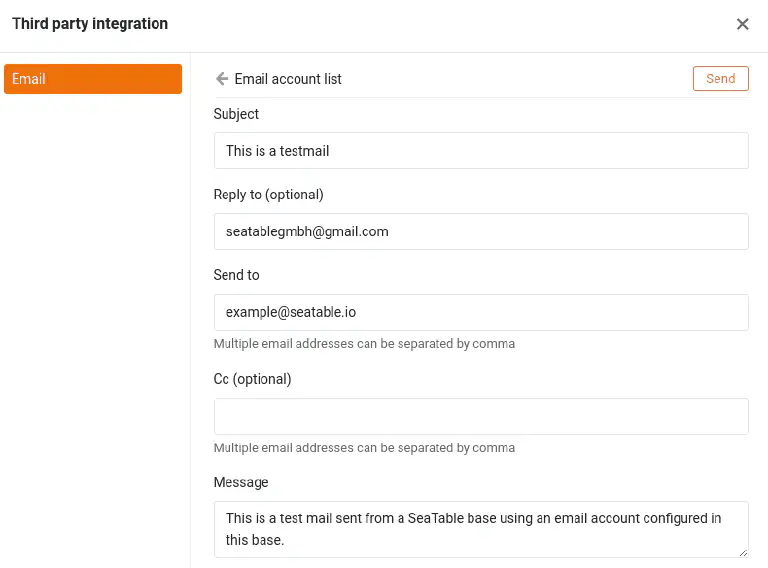
Task: Close the Third party integration dialog
Action: tap(742, 24)
